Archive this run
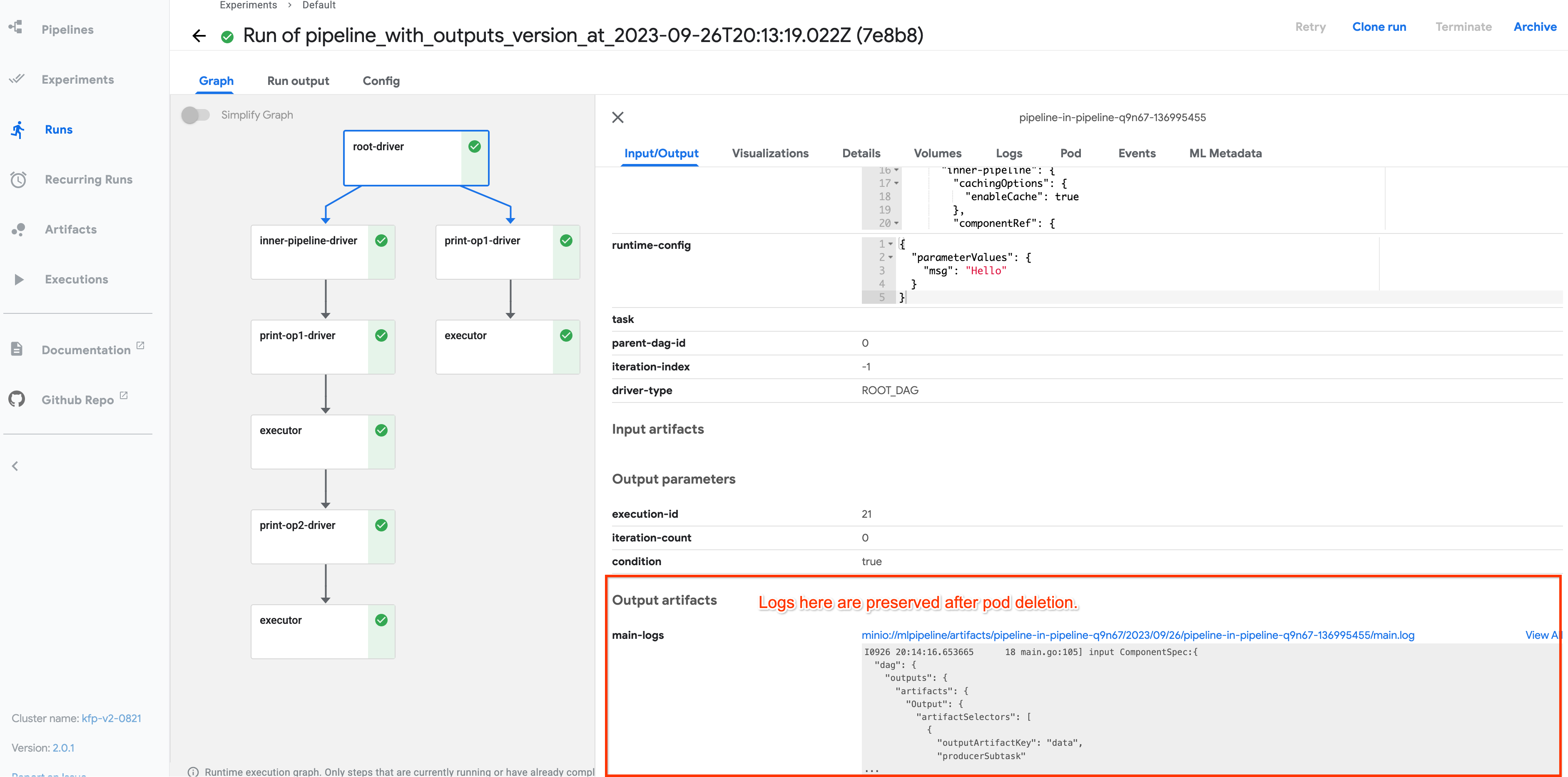The image size is (1568, 777). 1535,27
